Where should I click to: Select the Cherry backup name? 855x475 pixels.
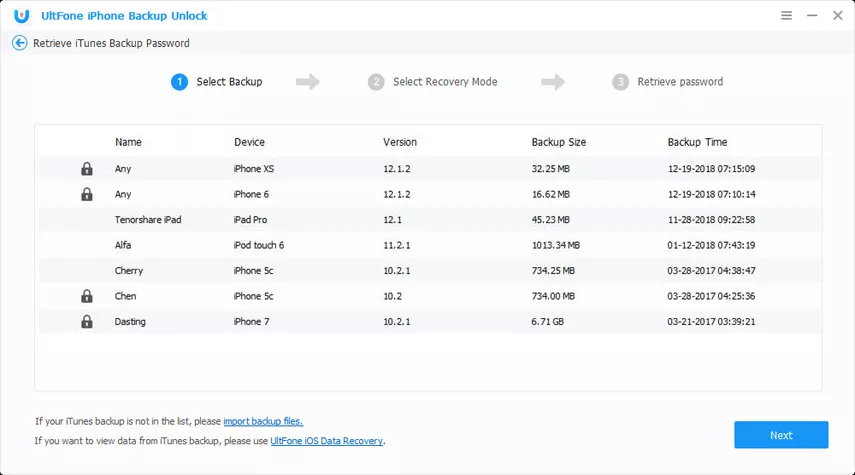pos(129,270)
